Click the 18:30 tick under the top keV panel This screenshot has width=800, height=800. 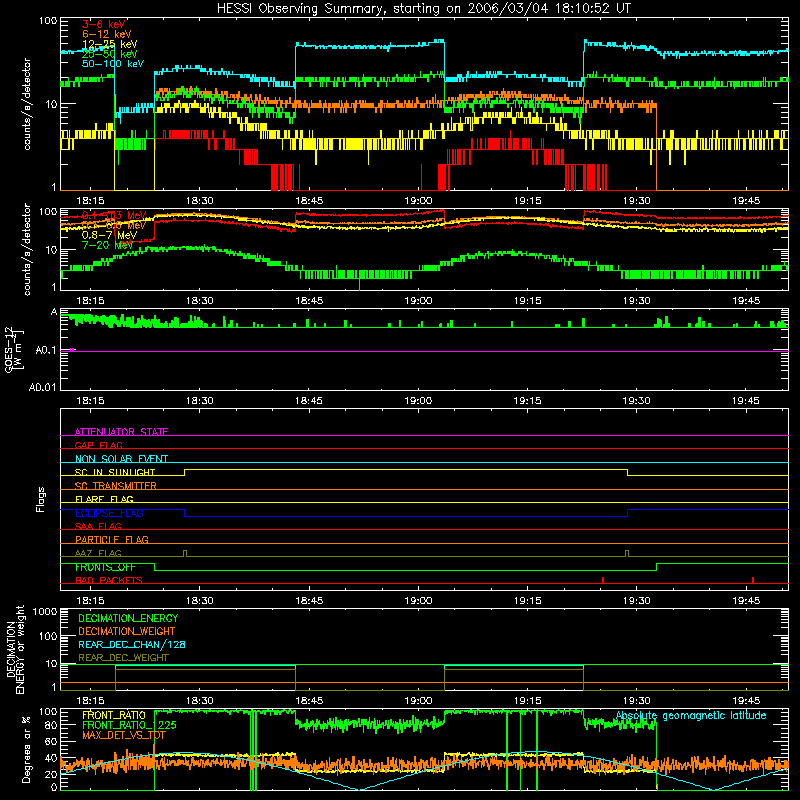(199, 201)
